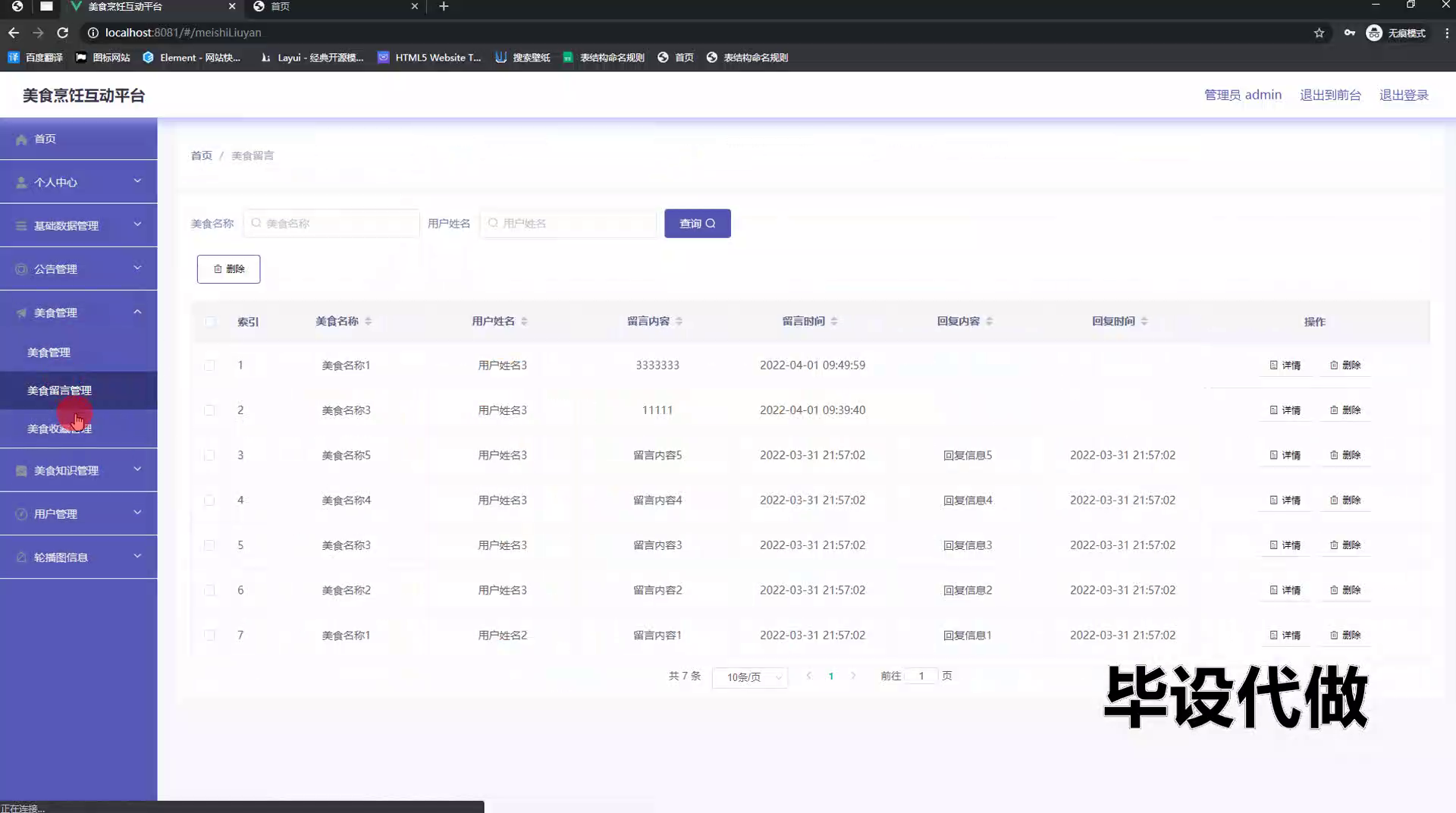Screen dimensions: 1456x813
Task: Click 退出到前台 link
Action: pos(1330,95)
